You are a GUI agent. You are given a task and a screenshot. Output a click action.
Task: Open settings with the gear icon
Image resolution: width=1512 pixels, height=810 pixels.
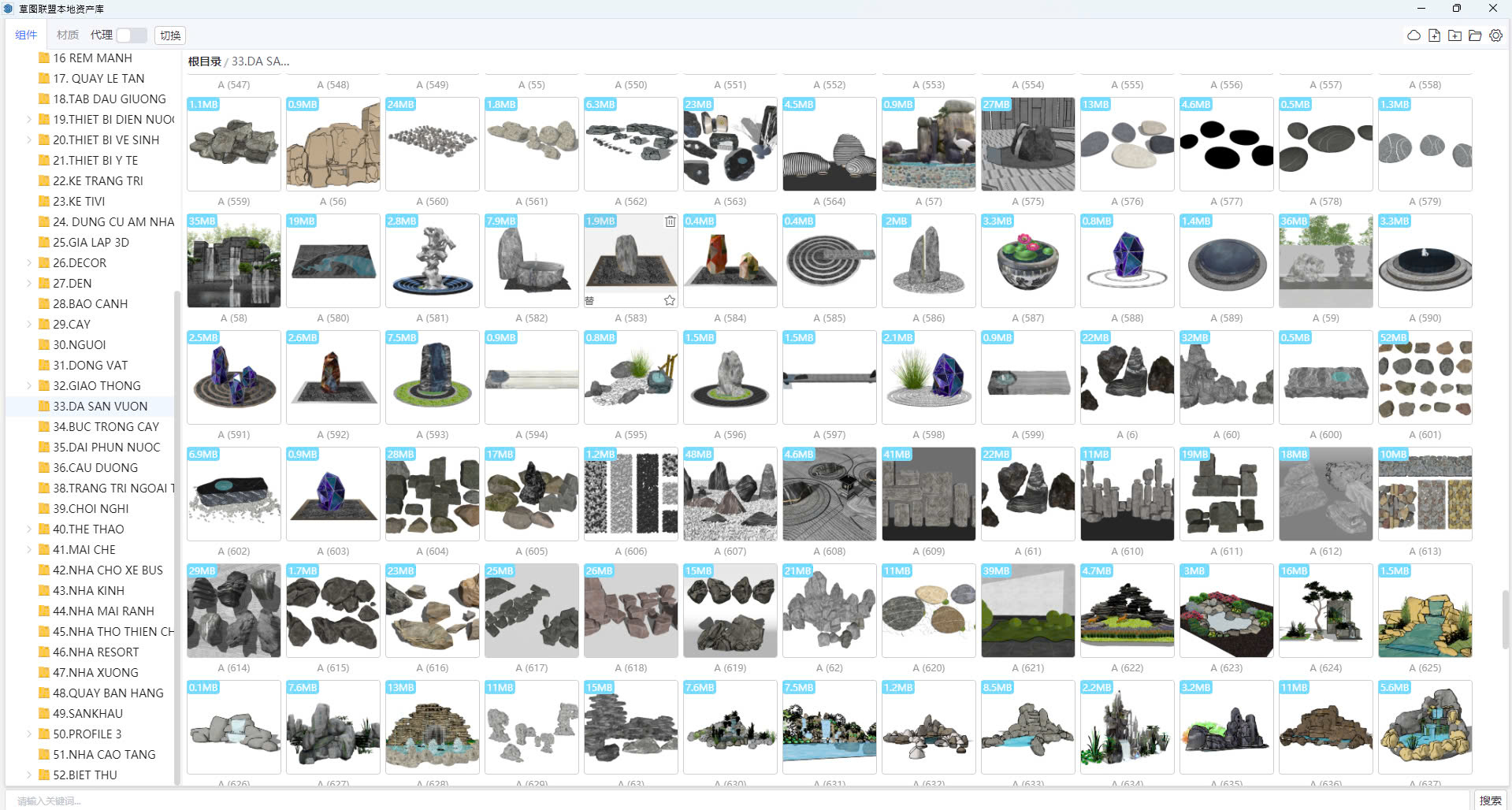pyautogui.click(x=1495, y=35)
